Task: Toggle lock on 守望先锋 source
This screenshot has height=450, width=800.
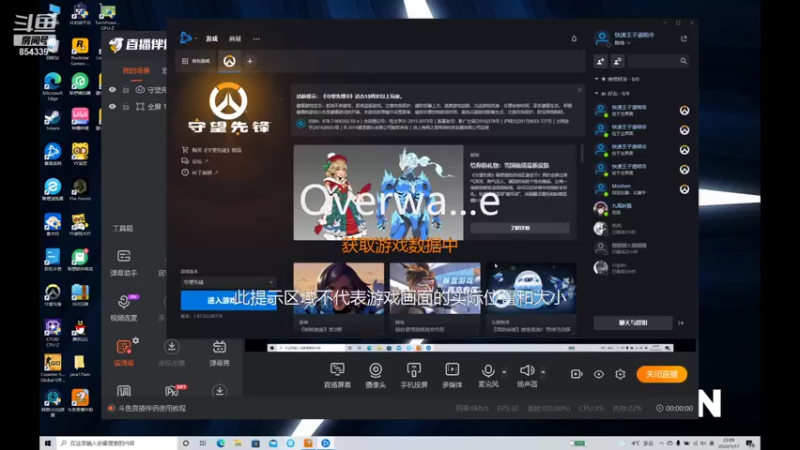Action: click(x=126, y=90)
